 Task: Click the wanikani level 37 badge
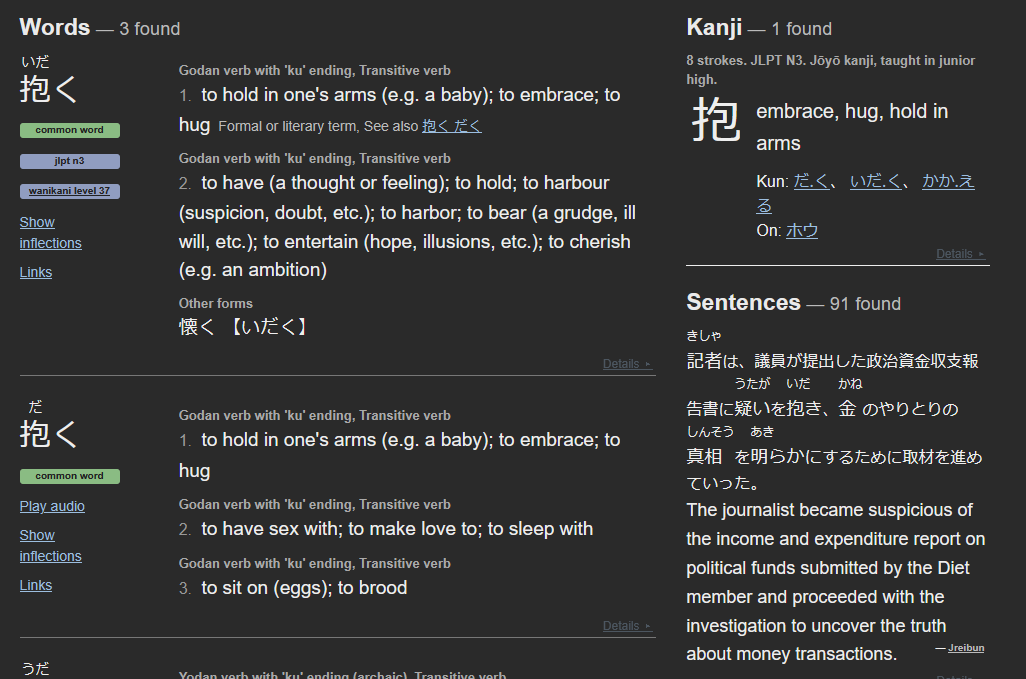(69, 191)
